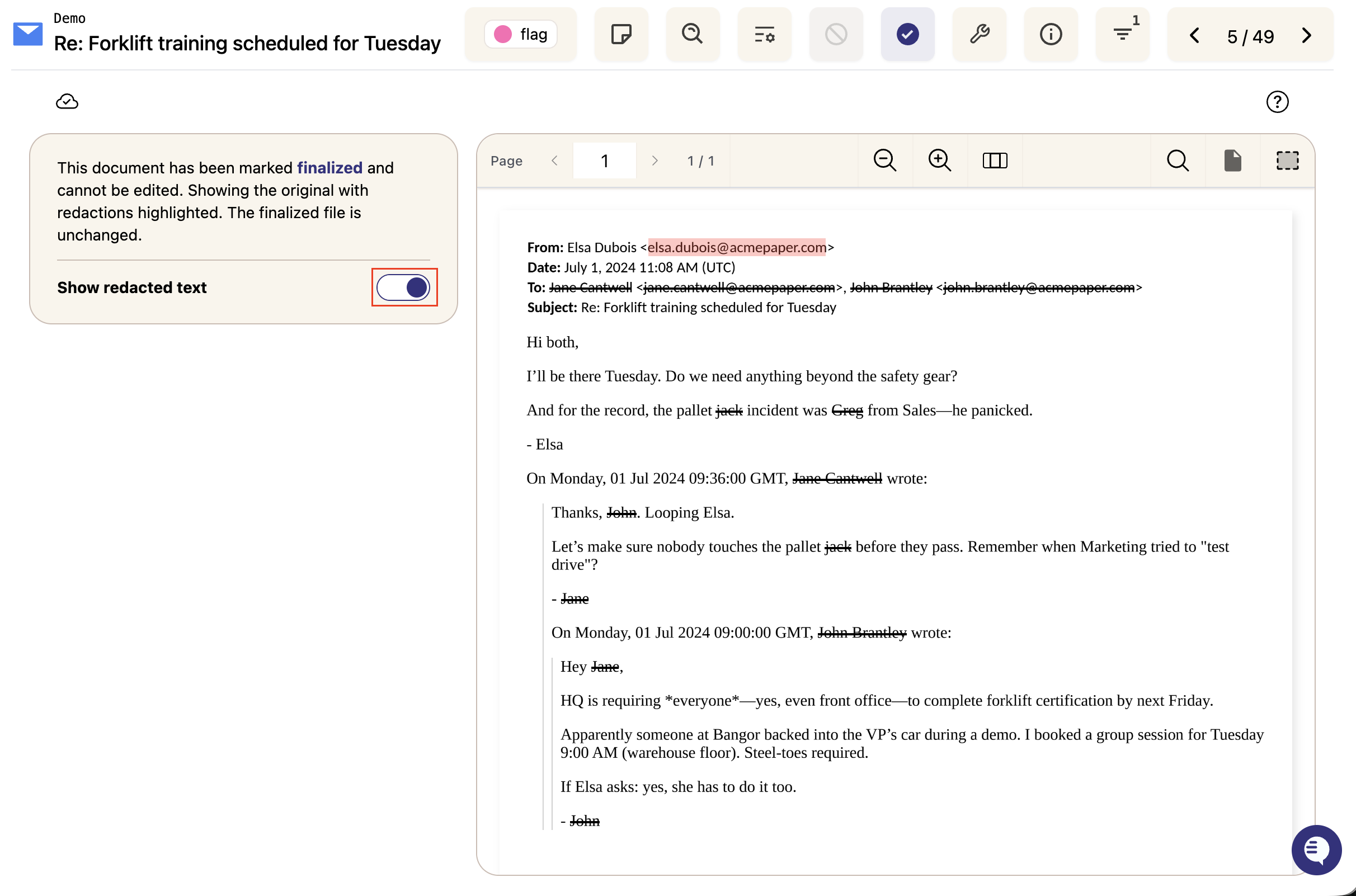This screenshot has height=896, width=1356.
Task: Go to previous page in viewer
Action: click(554, 161)
